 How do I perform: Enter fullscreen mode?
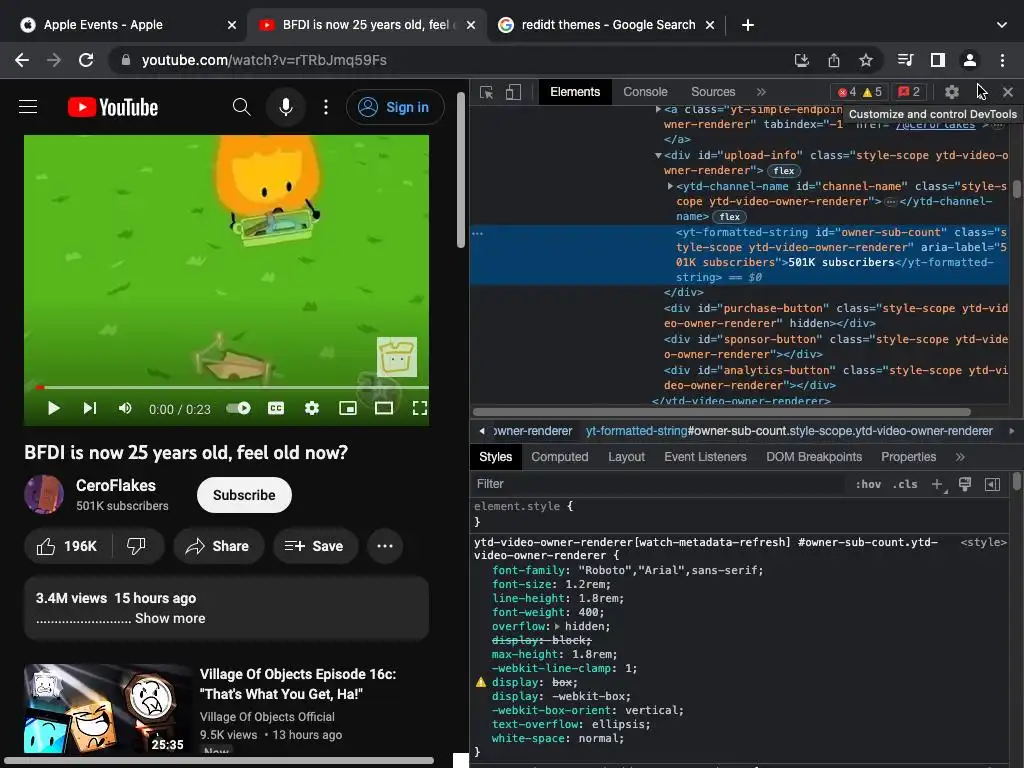point(420,409)
